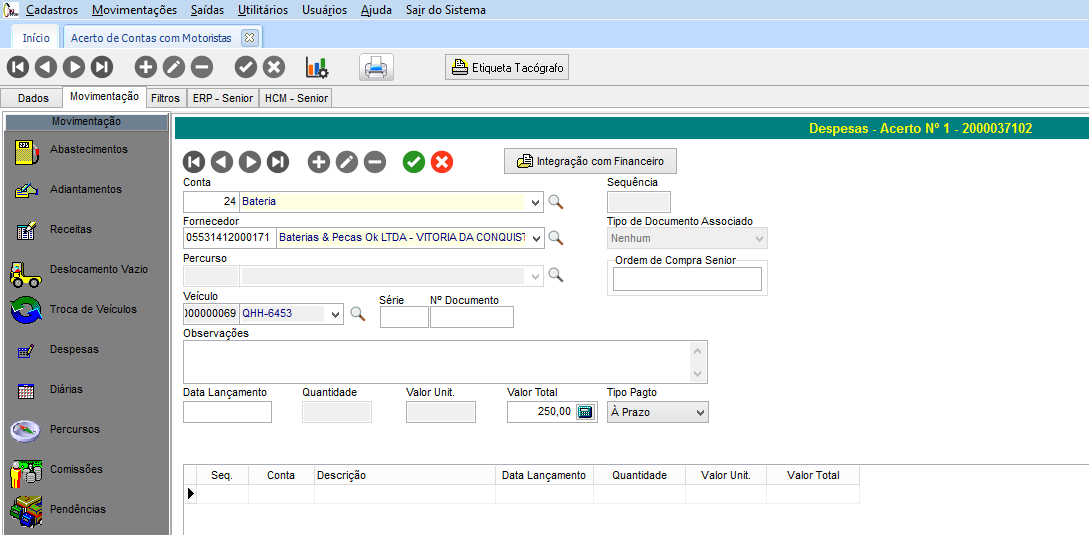Open the Cadastros menu

[51, 10]
